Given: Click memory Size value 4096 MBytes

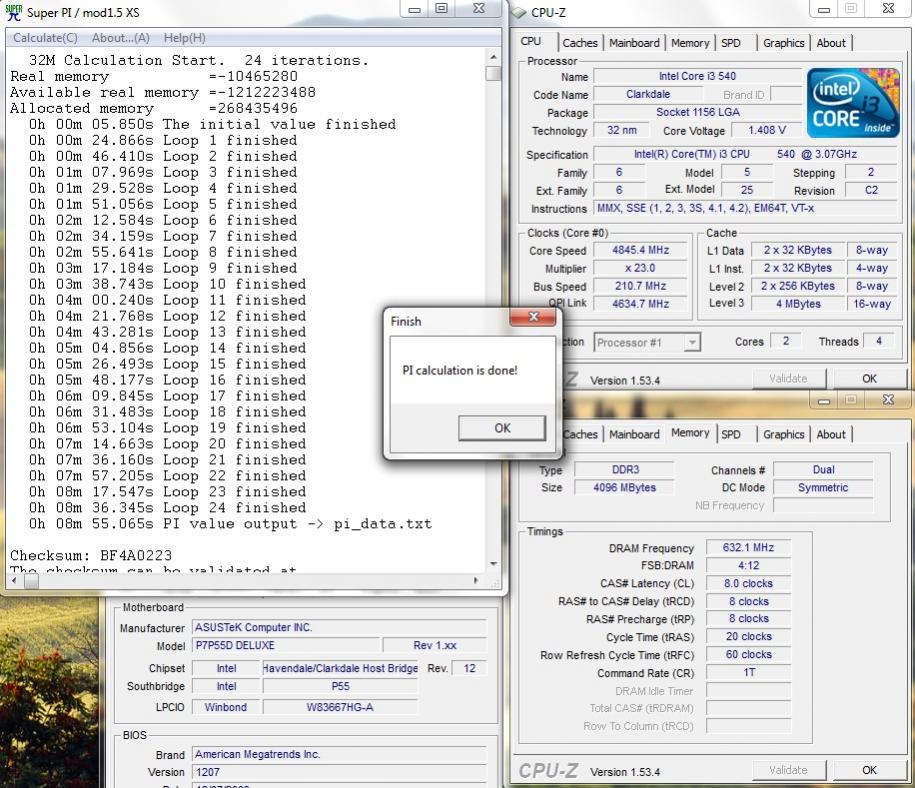Looking at the screenshot, I should coord(625,487).
